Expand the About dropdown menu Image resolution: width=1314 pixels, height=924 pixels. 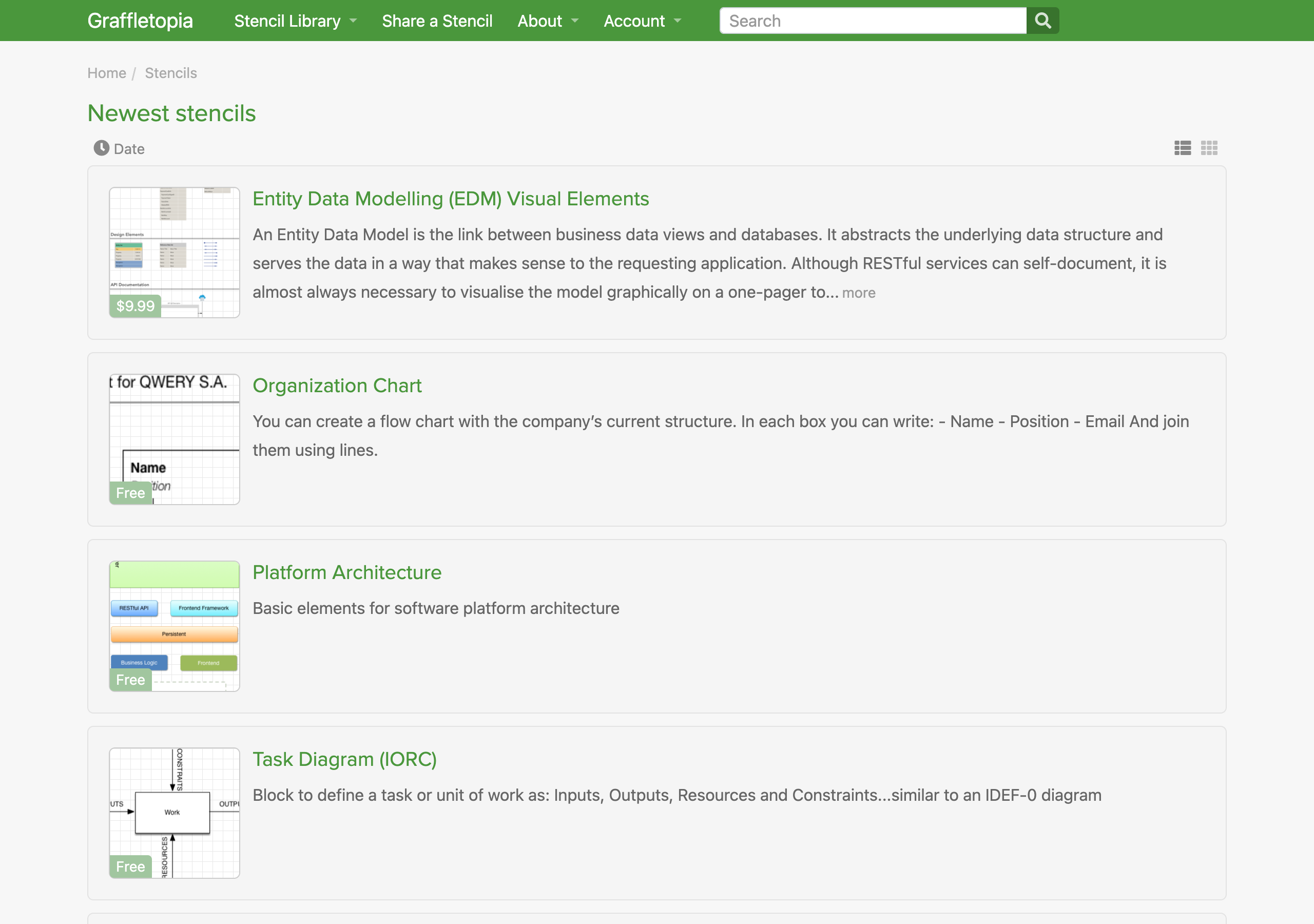[548, 21]
